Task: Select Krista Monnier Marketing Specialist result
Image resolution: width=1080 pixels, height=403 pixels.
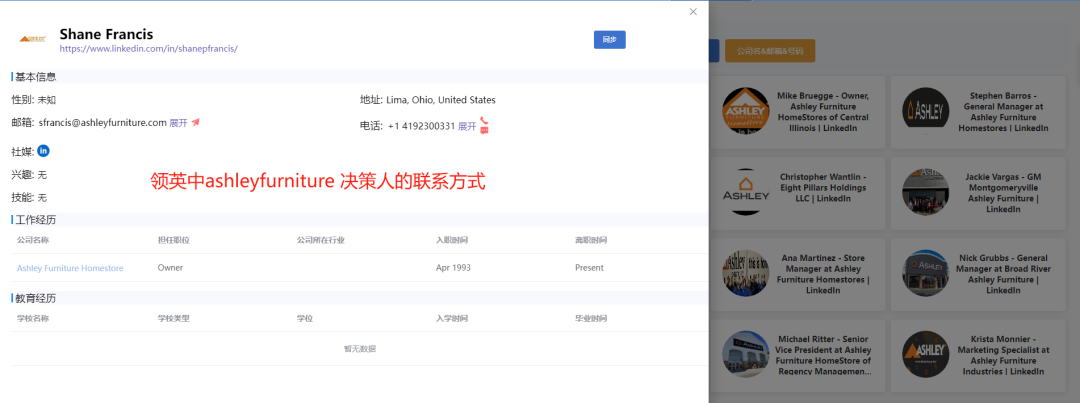Action: (979, 355)
